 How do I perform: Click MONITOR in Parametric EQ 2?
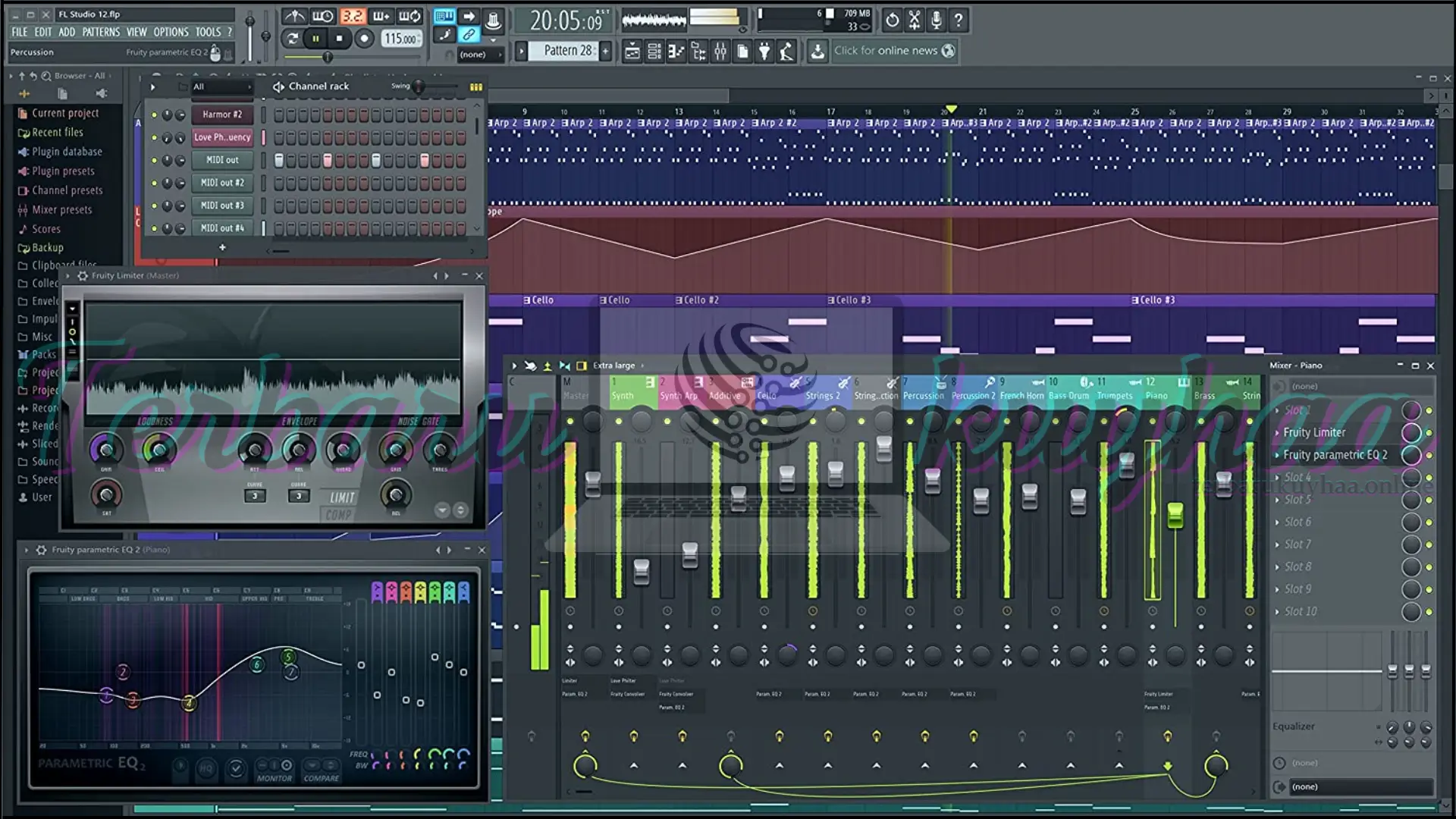pyautogui.click(x=275, y=778)
